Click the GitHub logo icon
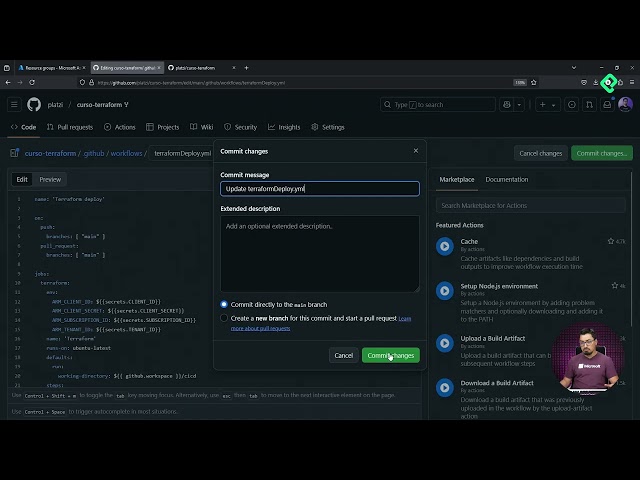The width and height of the screenshot is (640, 480). 34,104
